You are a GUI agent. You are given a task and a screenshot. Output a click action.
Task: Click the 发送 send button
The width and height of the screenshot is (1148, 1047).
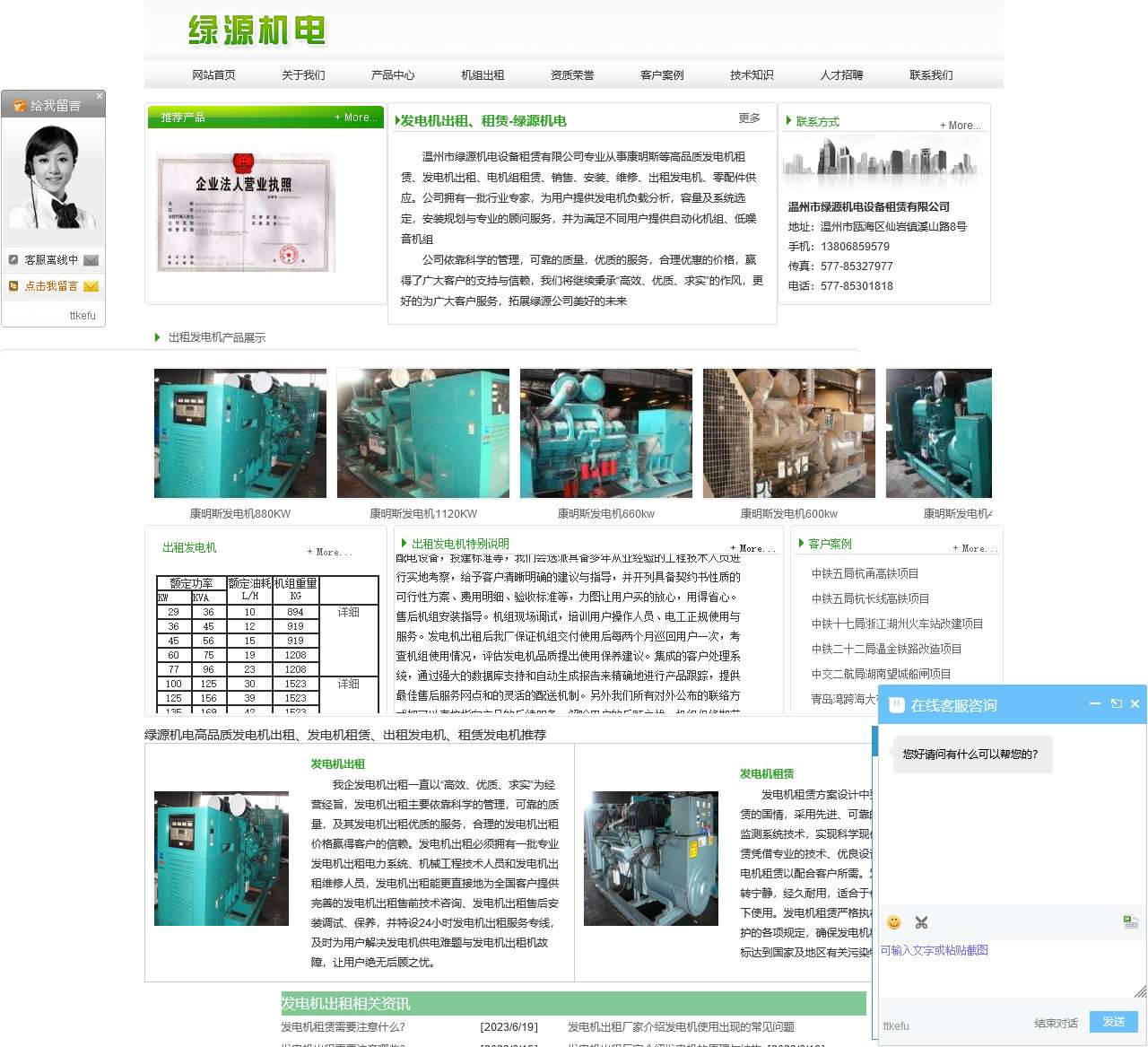(x=1114, y=1022)
